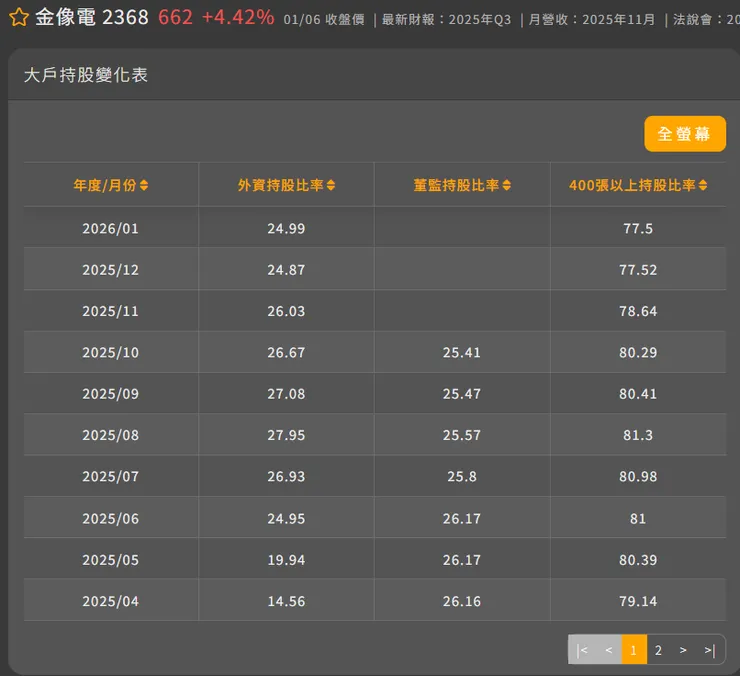Viewport: 740px width, 676px height.
Task: Click foreign holding value 26.67
Action: tap(286, 353)
